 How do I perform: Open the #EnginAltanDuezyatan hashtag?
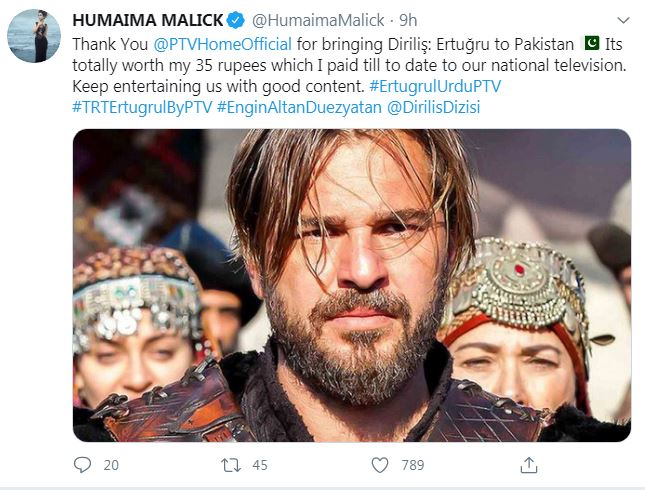point(300,107)
